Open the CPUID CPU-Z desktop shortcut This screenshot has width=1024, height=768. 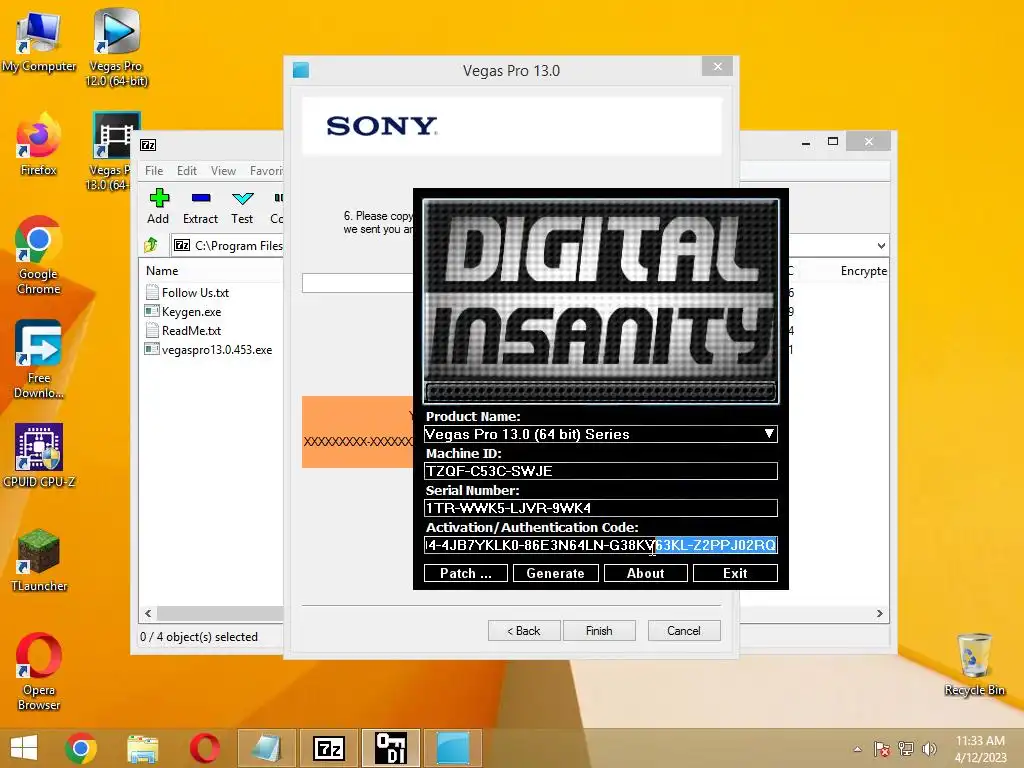39,456
